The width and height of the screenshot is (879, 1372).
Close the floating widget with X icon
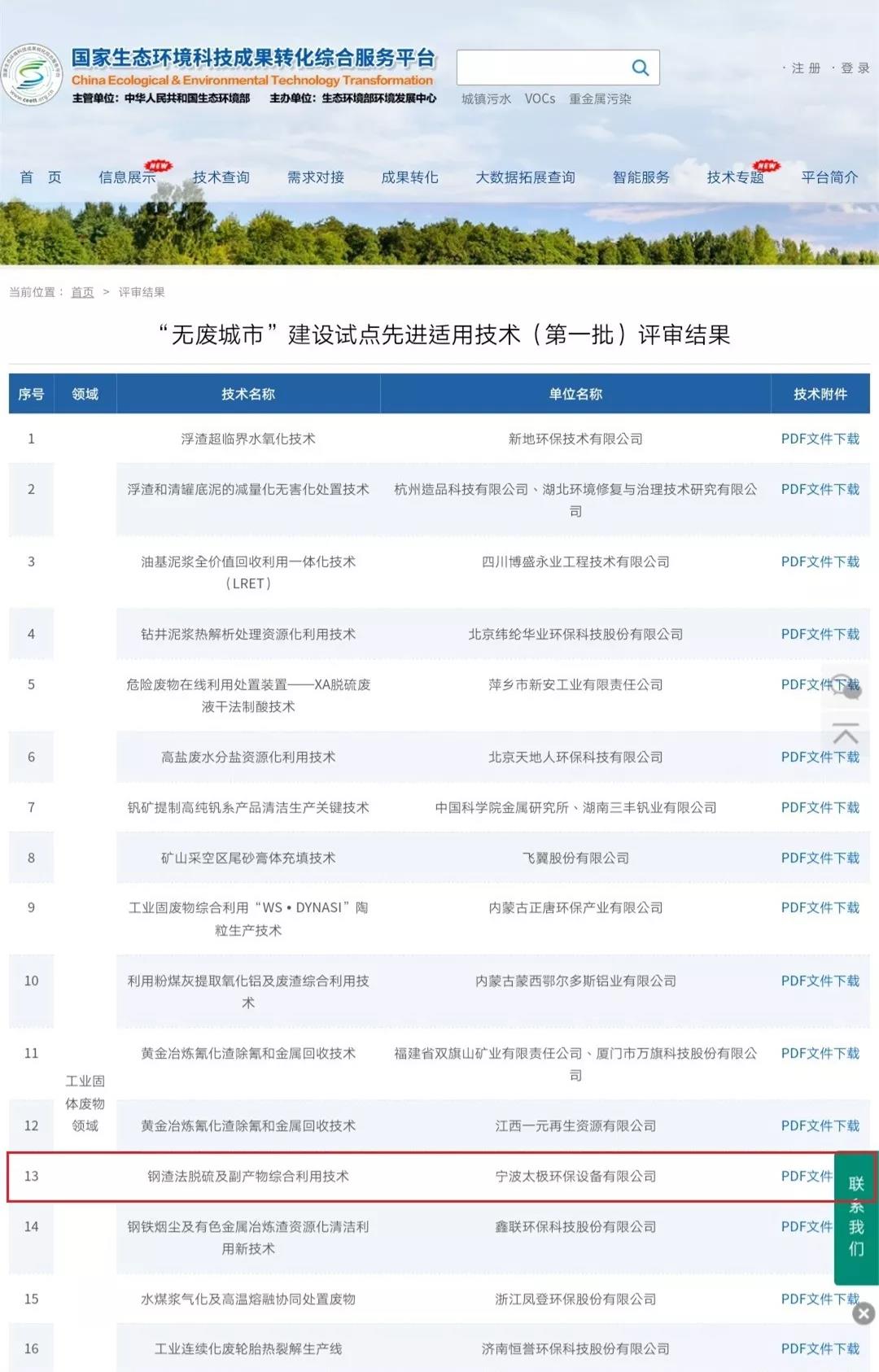(x=864, y=1313)
